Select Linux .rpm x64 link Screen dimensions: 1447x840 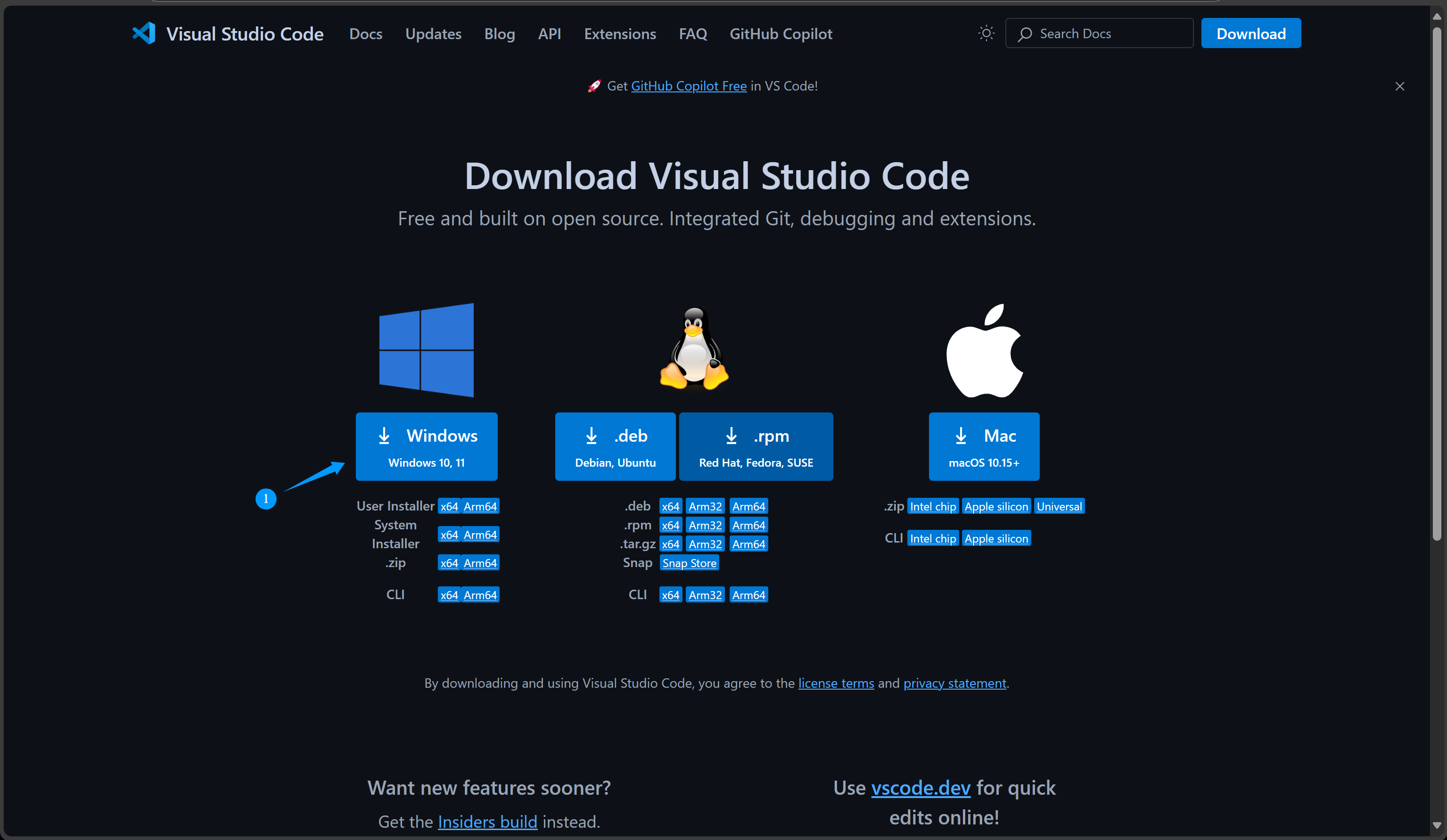coord(670,526)
